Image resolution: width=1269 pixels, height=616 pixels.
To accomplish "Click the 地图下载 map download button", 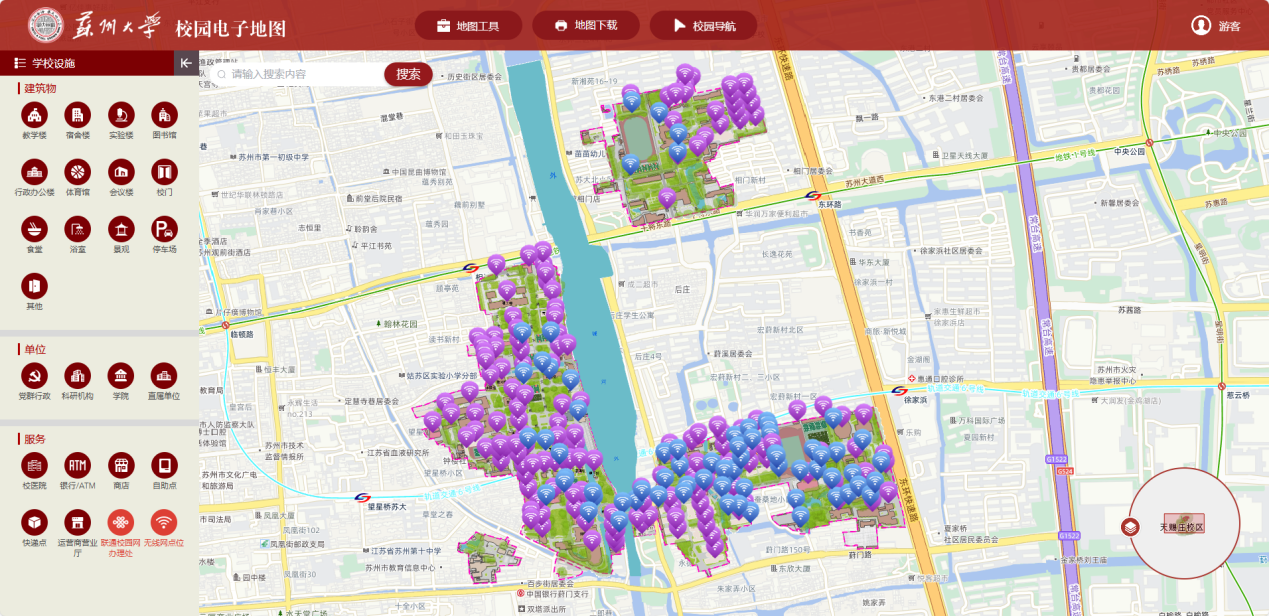I will (585, 25).
